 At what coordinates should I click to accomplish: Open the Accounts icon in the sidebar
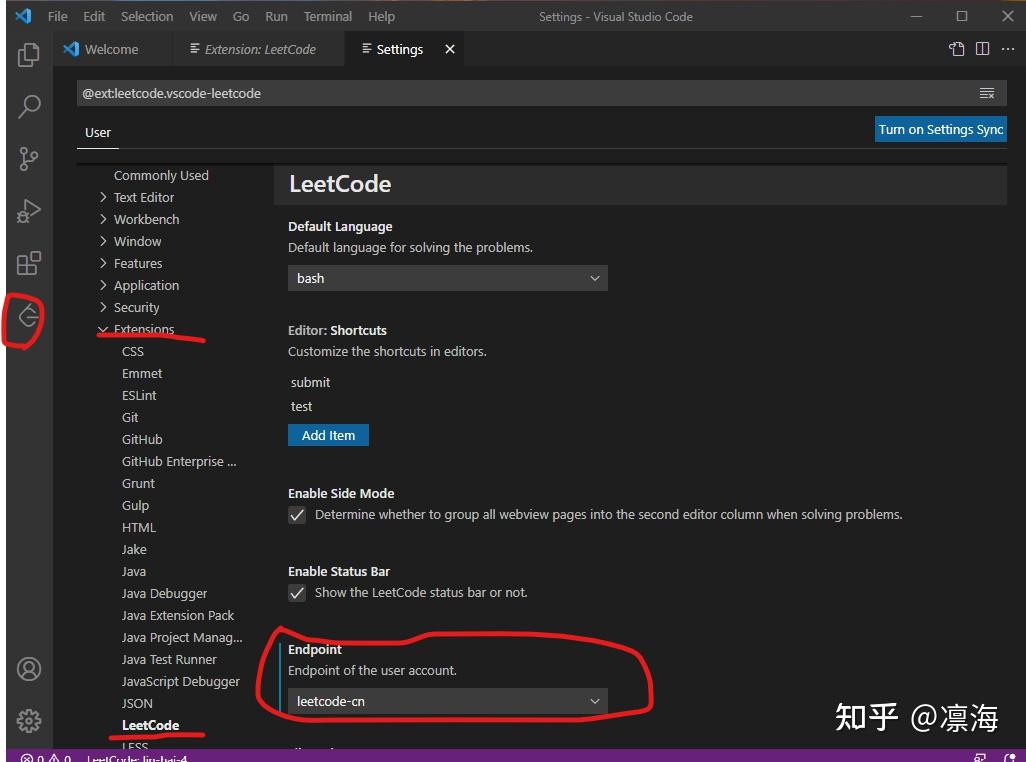coord(28,669)
